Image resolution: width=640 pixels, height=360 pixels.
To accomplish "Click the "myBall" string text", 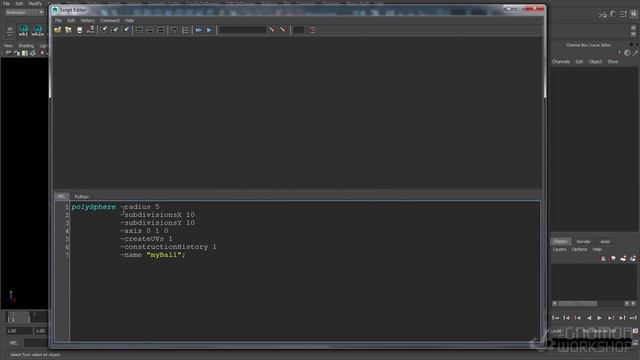I will 164,255.
